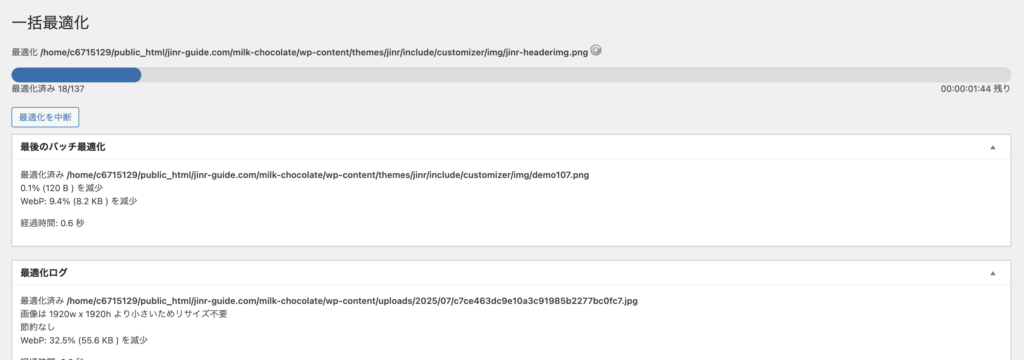Click the 節約なし log line
The width and height of the screenshot is (1024, 360).
[38, 327]
